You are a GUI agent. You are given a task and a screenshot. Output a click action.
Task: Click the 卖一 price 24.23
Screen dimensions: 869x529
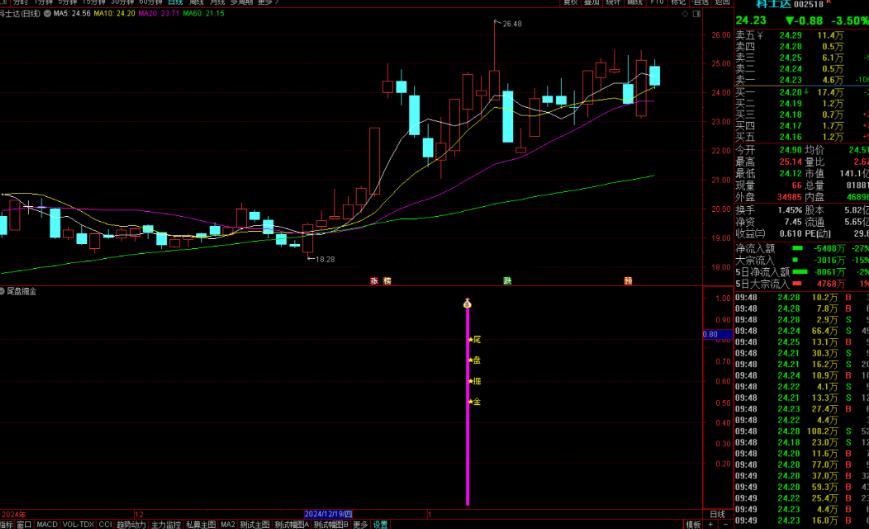[790, 80]
